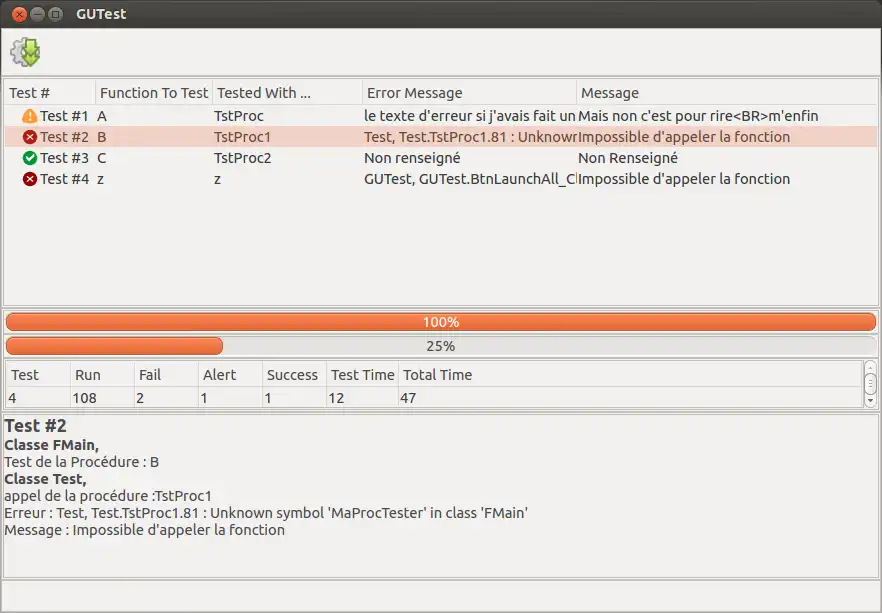This screenshot has height=613, width=882.
Task: Click the error text starting 'le texte d'erreur'
Action: (470, 116)
